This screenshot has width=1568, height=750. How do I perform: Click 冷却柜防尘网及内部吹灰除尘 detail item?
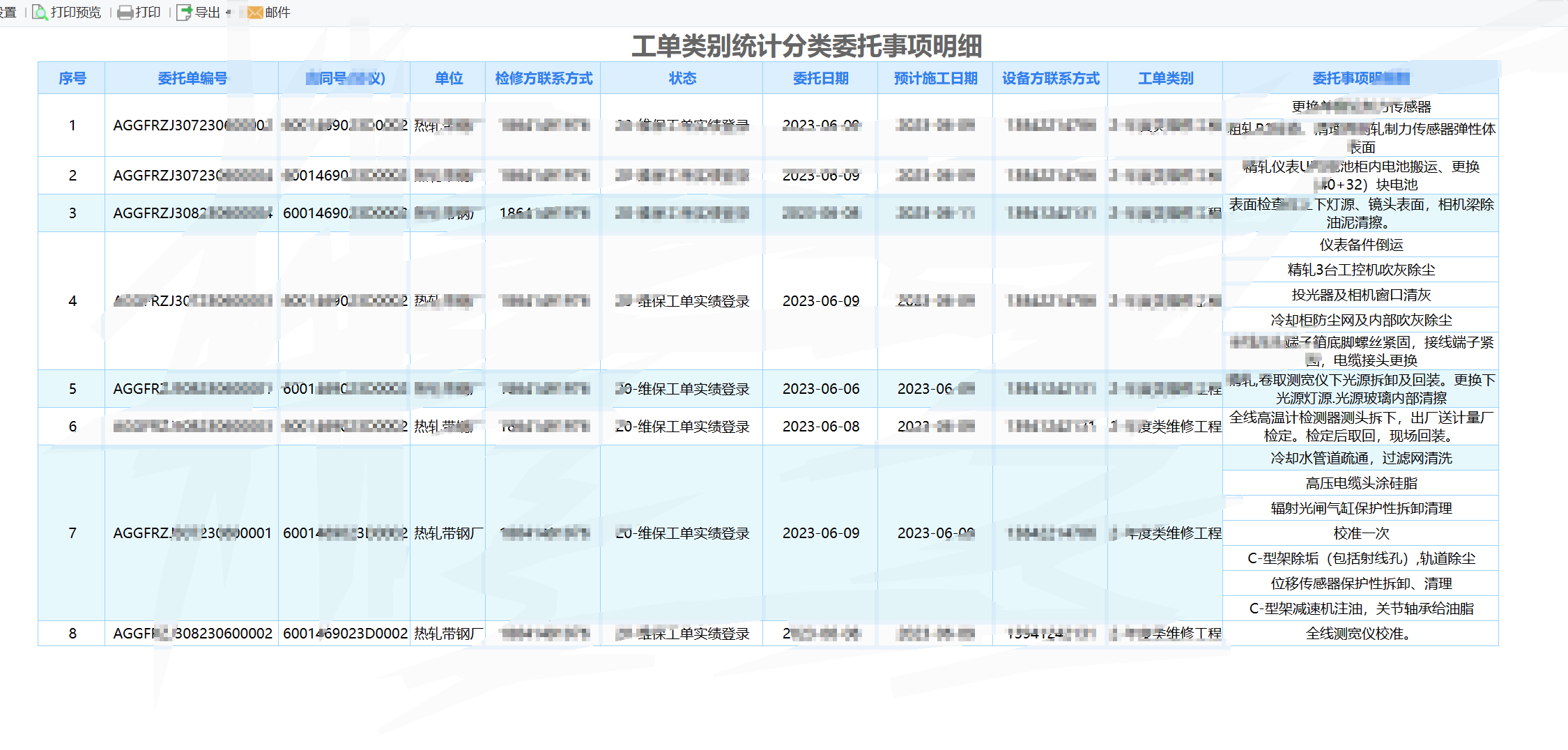(1361, 320)
